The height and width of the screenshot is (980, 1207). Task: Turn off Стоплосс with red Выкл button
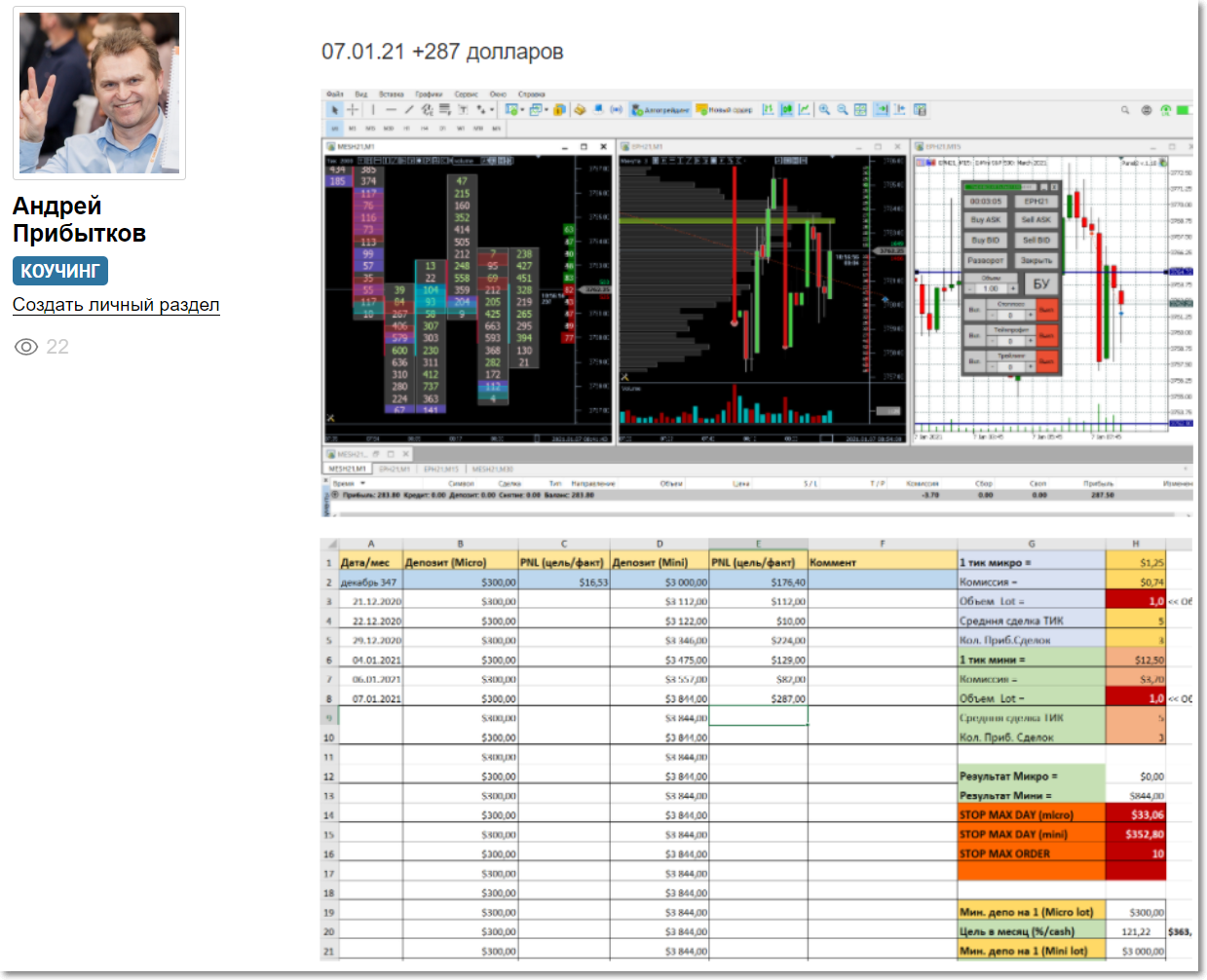(1046, 310)
